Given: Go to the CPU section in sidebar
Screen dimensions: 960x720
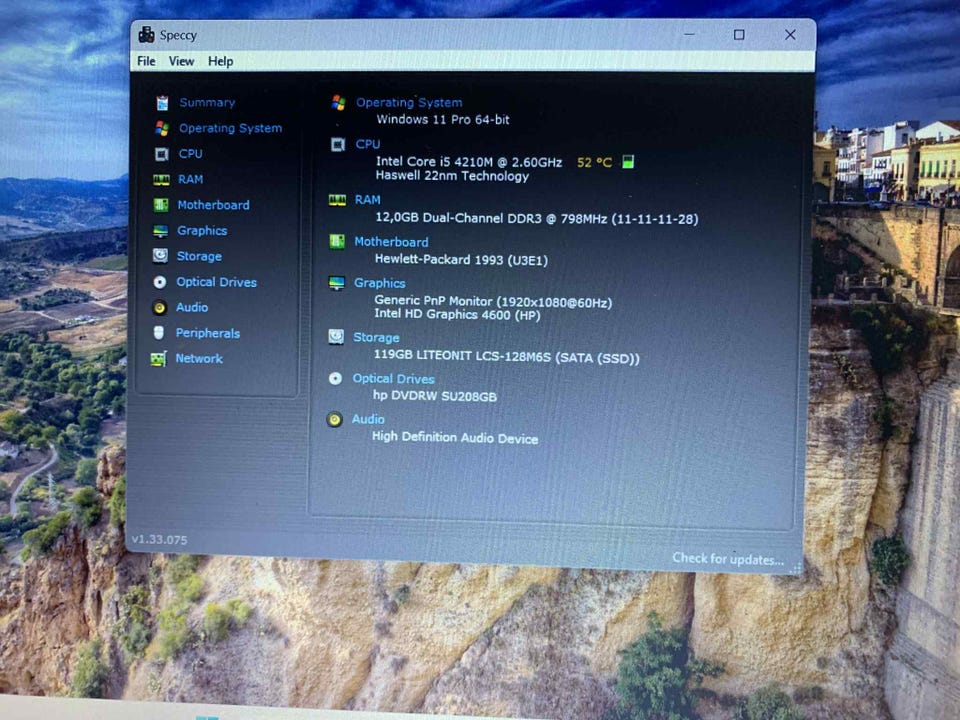Looking at the screenshot, I should [x=190, y=154].
